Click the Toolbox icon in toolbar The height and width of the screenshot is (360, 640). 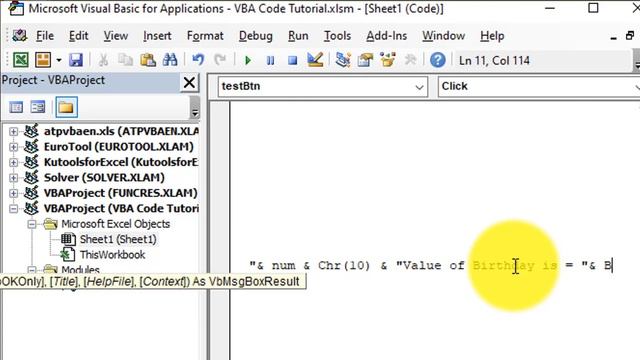(x=410, y=60)
